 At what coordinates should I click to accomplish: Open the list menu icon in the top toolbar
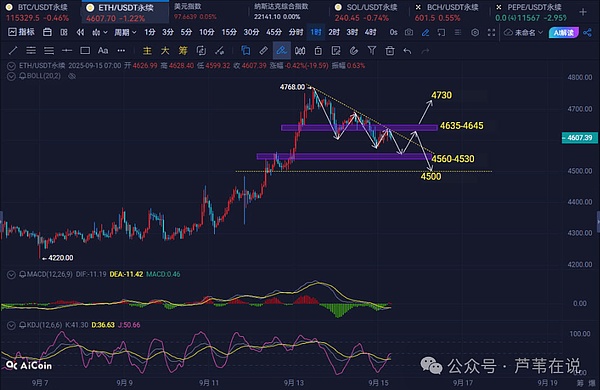coord(458,33)
